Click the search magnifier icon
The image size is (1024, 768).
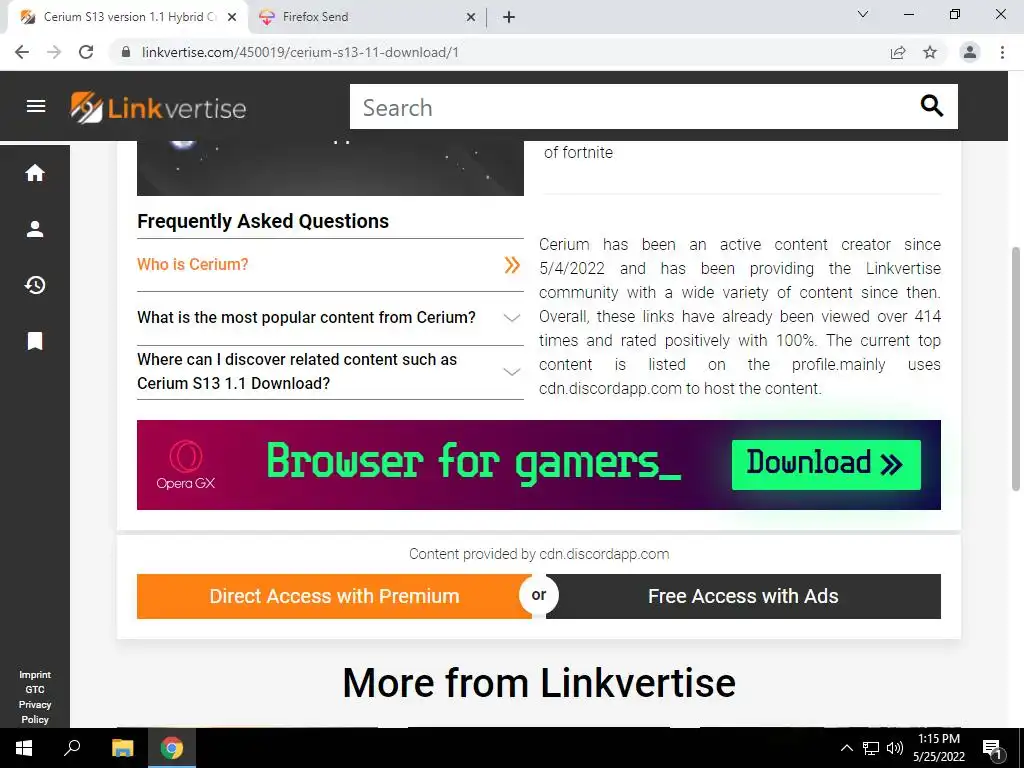(931, 105)
